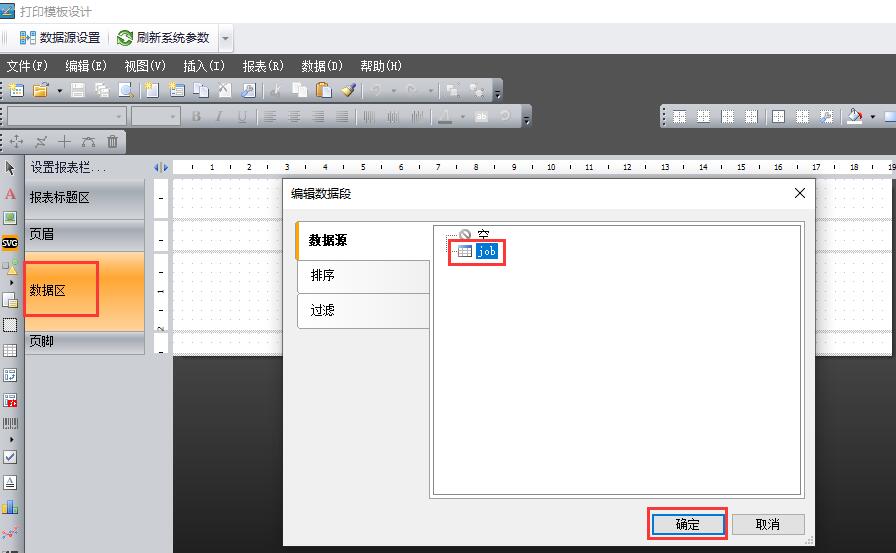
Task: Toggle all borders button
Action: 778,117
